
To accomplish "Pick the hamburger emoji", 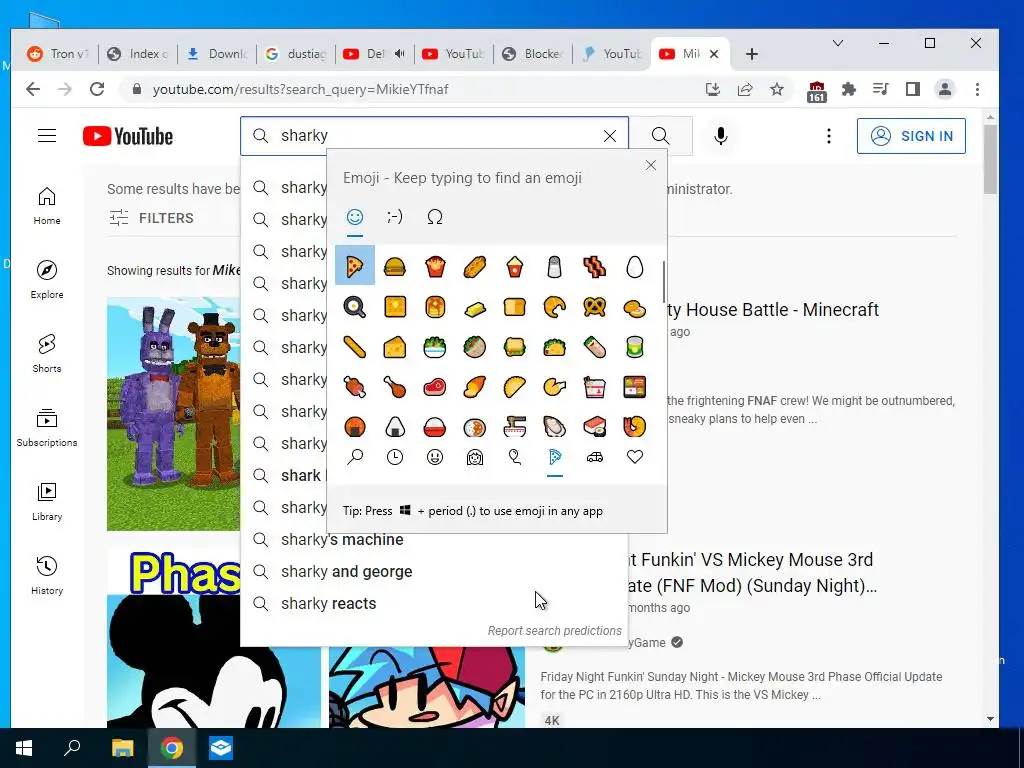I will [x=394, y=266].
